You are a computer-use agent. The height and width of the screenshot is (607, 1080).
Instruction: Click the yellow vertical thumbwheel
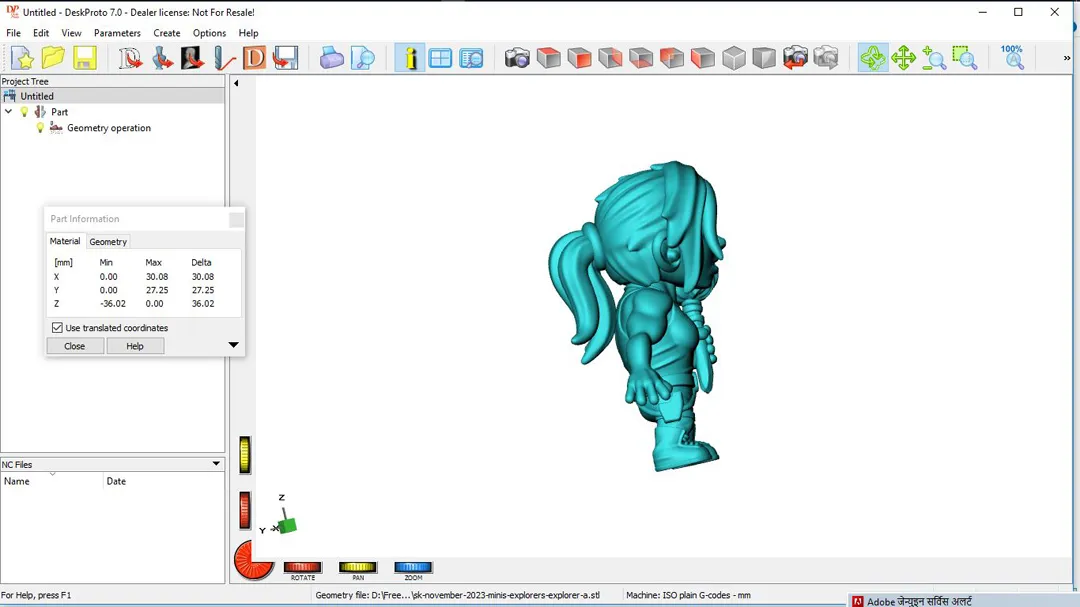pos(245,455)
